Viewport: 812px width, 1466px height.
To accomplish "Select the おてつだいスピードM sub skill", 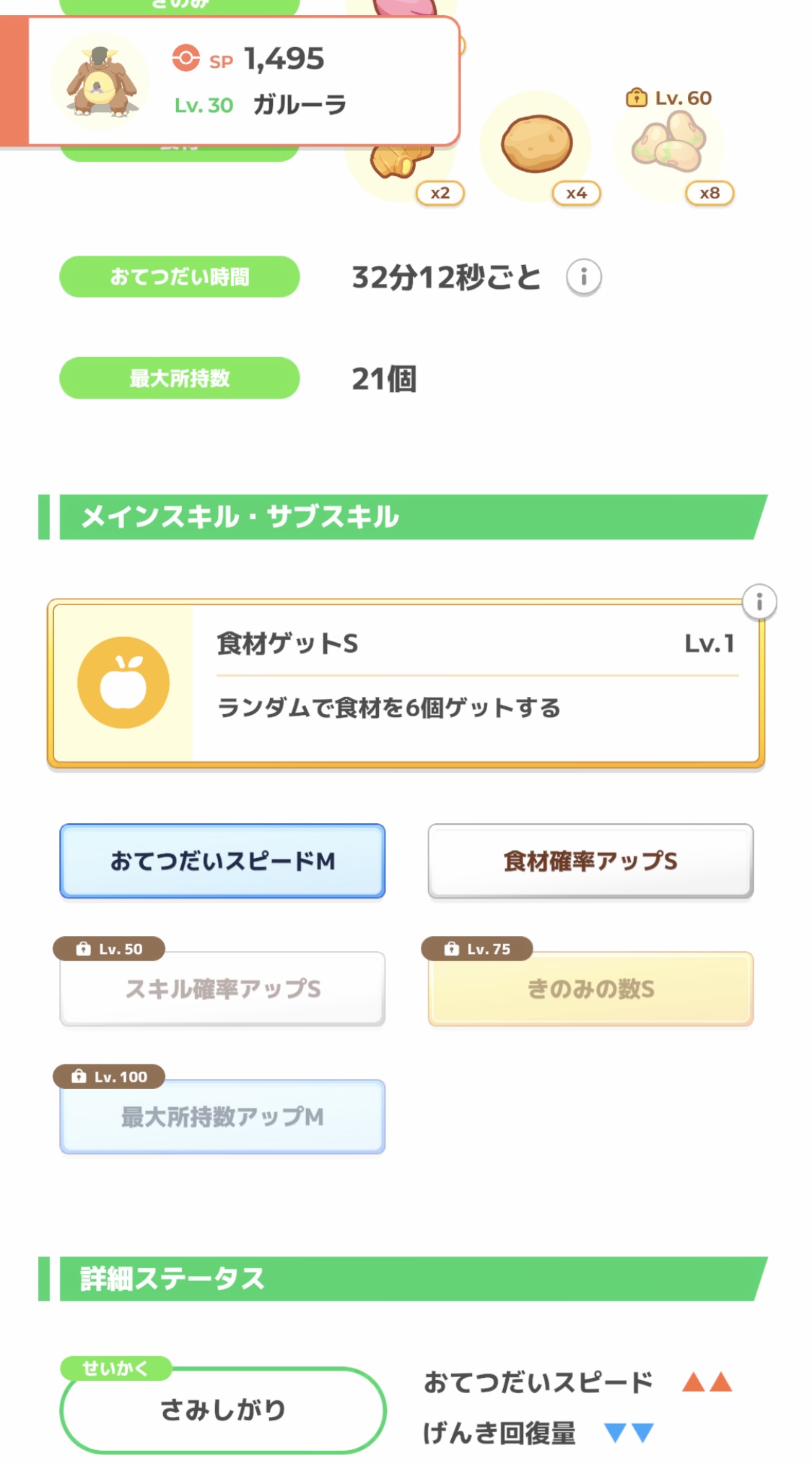I will (x=222, y=861).
